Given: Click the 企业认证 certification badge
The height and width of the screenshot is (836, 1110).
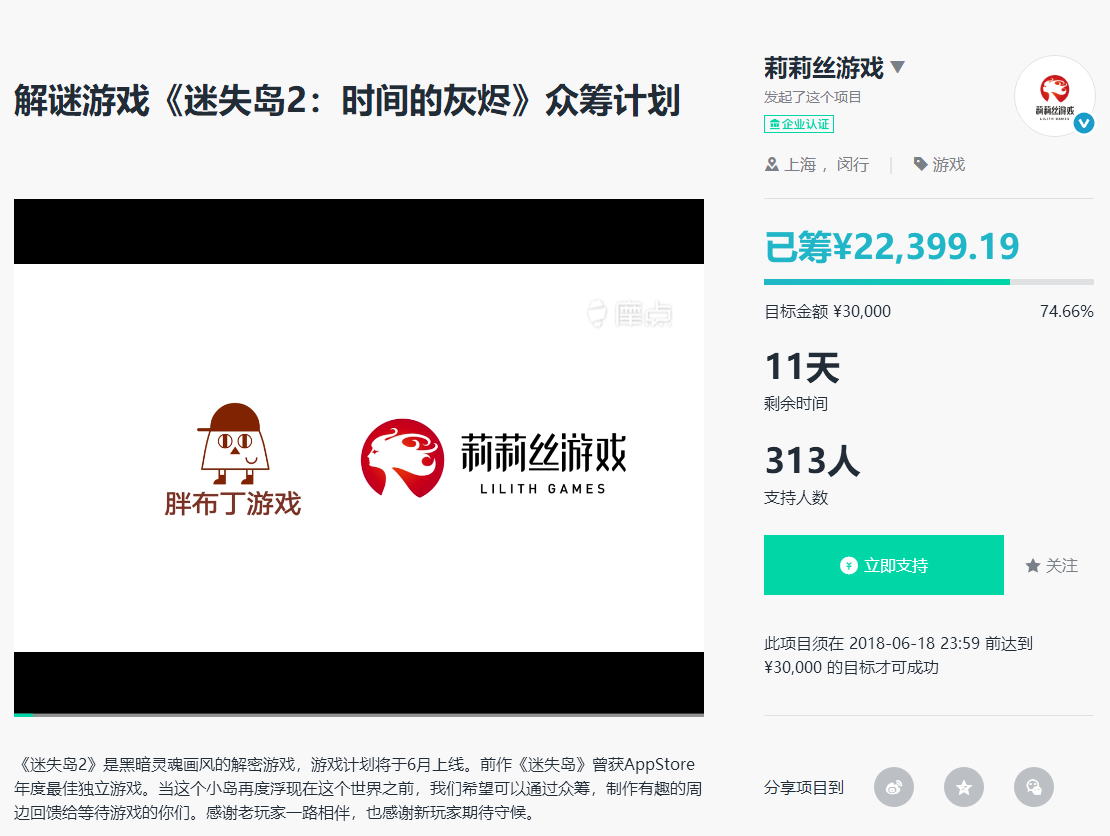Looking at the screenshot, I should [x=799, y=124].
